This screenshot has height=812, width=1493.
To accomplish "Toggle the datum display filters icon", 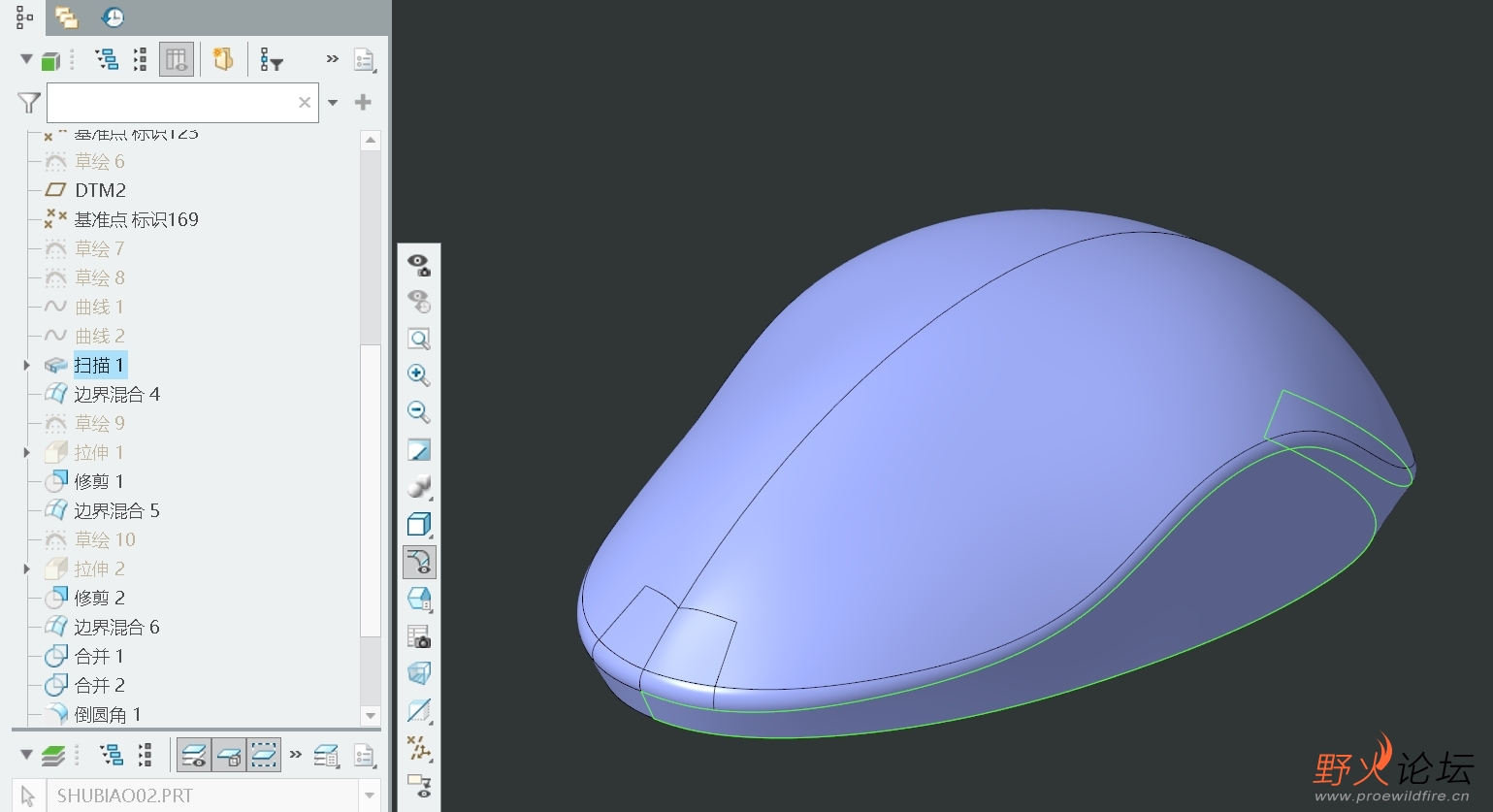I will coord(418,748).
